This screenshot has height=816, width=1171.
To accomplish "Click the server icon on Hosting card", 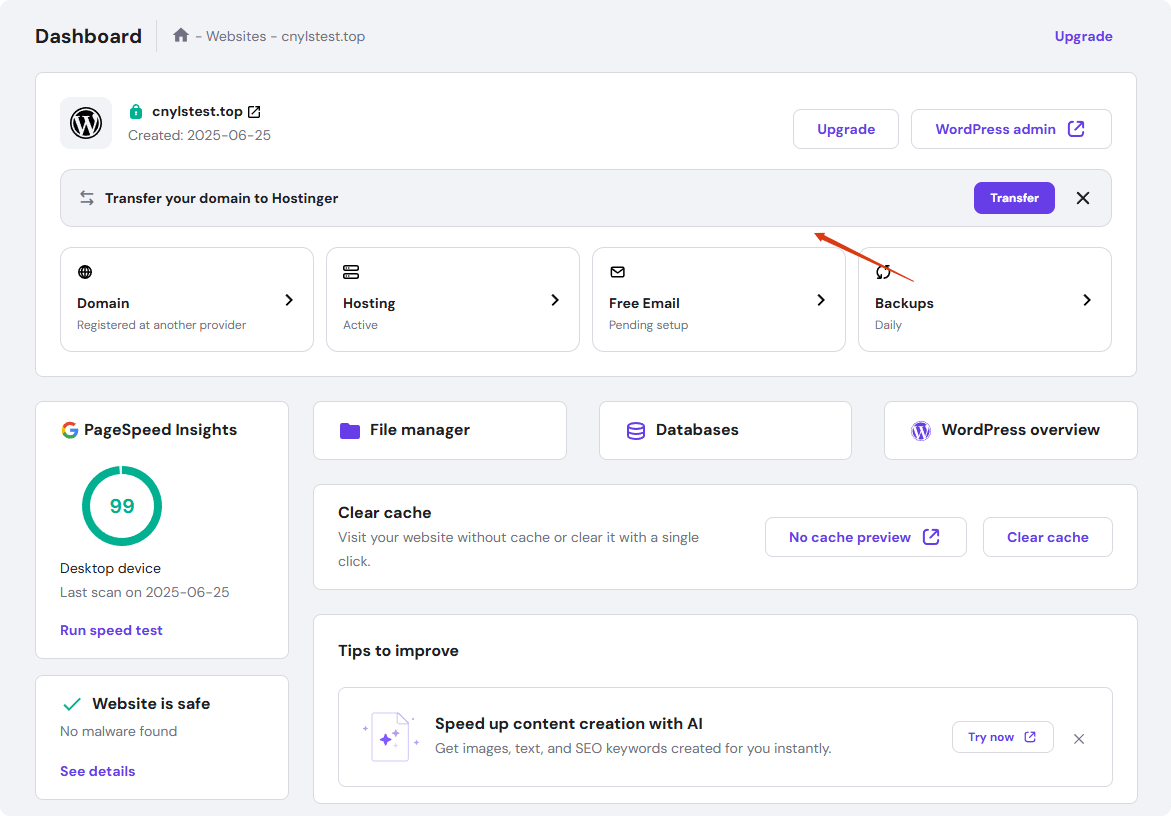I will [351, 272].
